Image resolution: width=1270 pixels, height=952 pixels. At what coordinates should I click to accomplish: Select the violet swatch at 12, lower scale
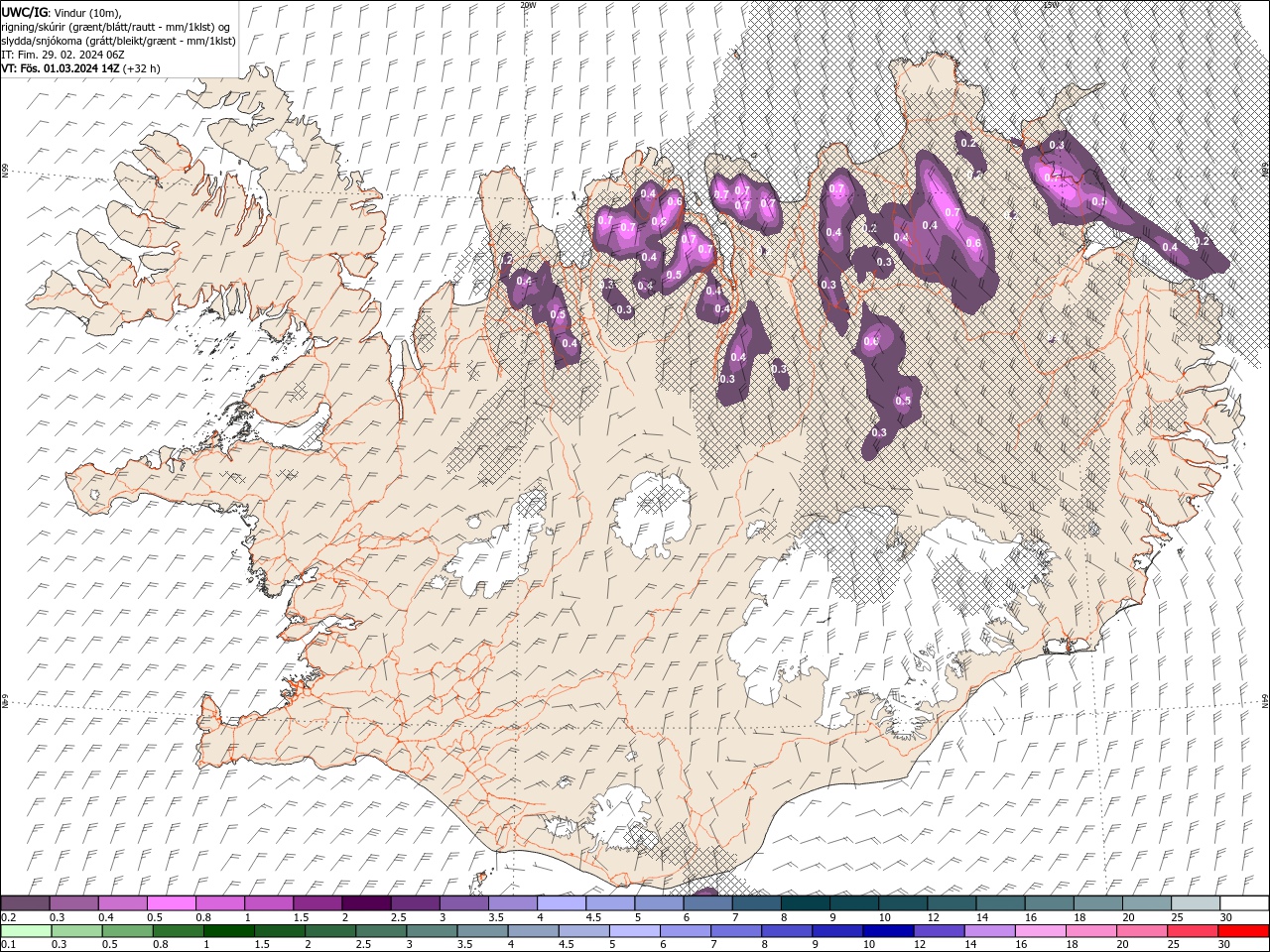click(938, 931)
